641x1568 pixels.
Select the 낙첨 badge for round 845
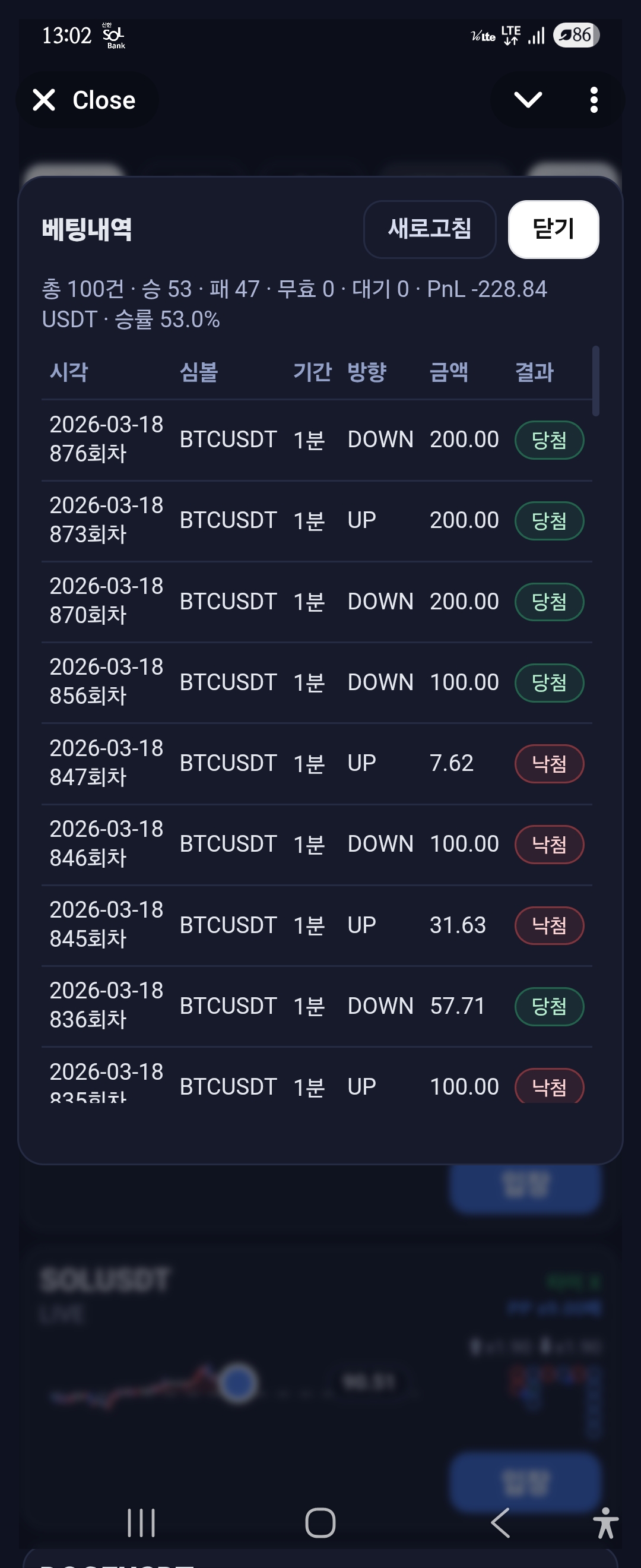point(548,925)
